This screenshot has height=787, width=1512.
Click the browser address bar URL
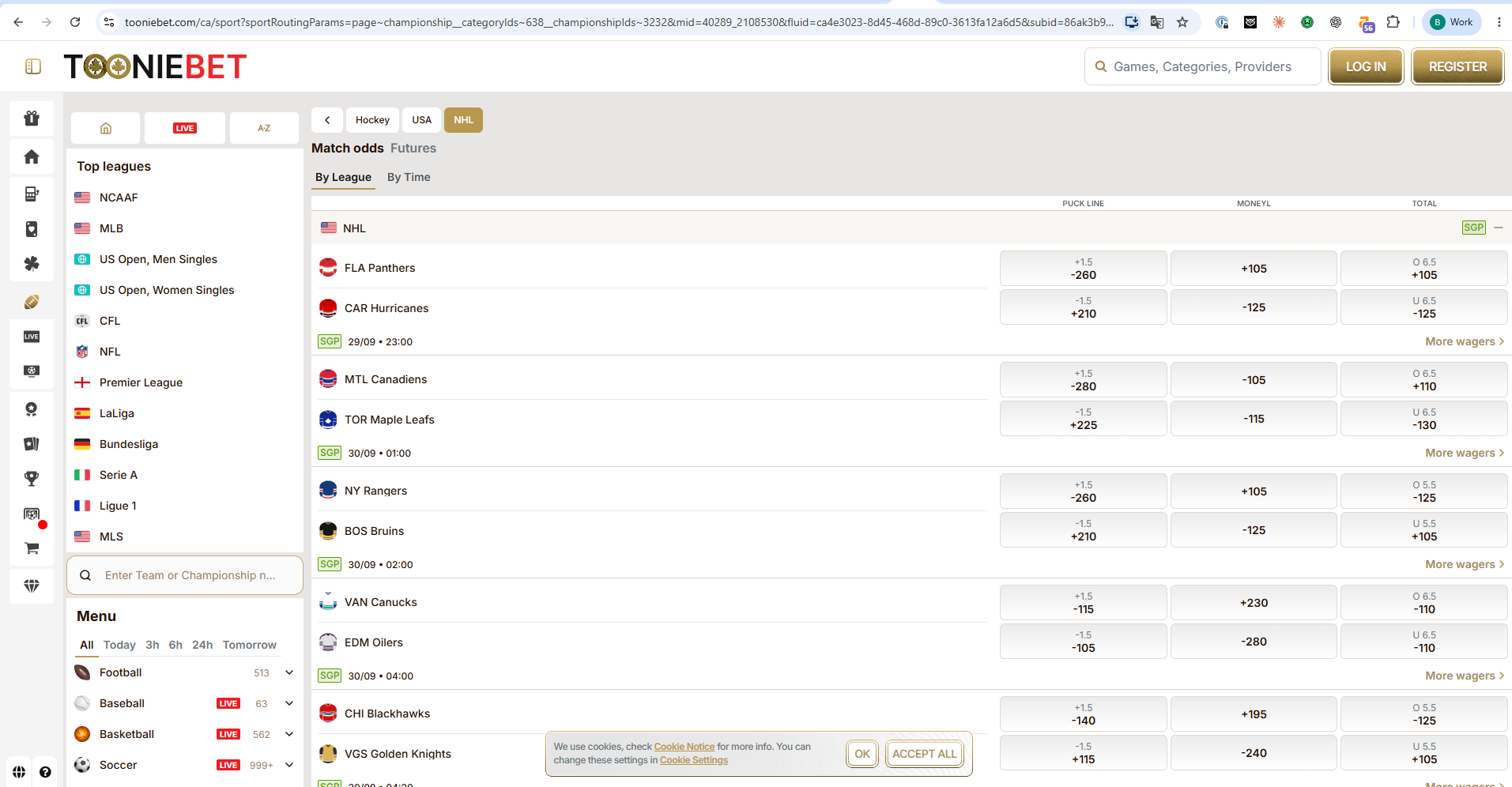pyautogui.click(x=619, y=22)
